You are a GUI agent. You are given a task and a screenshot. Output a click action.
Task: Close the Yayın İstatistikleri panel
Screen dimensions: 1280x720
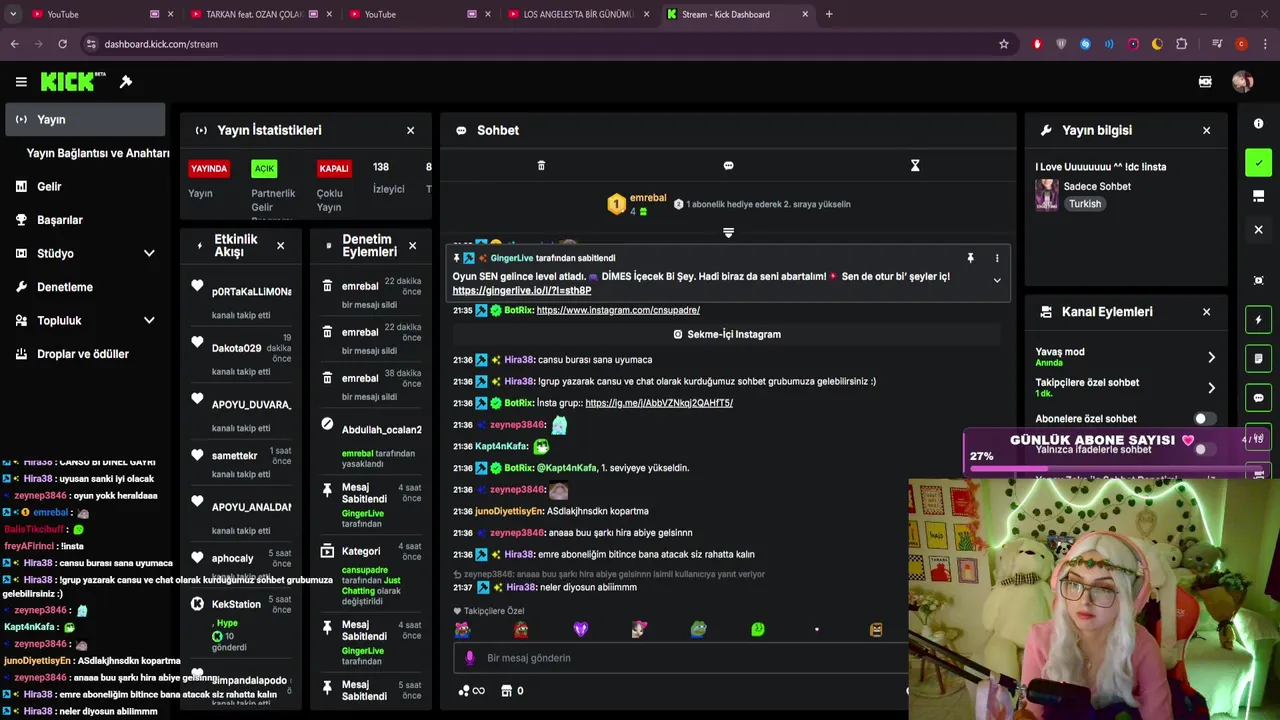(x=410, y=130)
